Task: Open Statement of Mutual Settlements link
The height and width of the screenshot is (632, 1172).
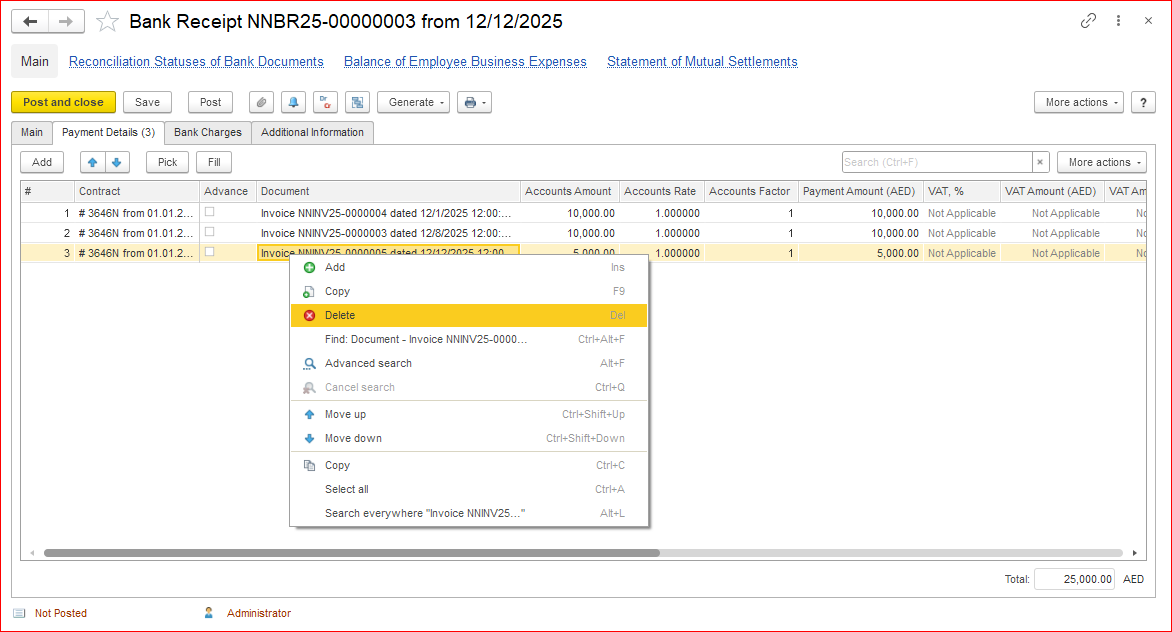Action: coord(702,61)
